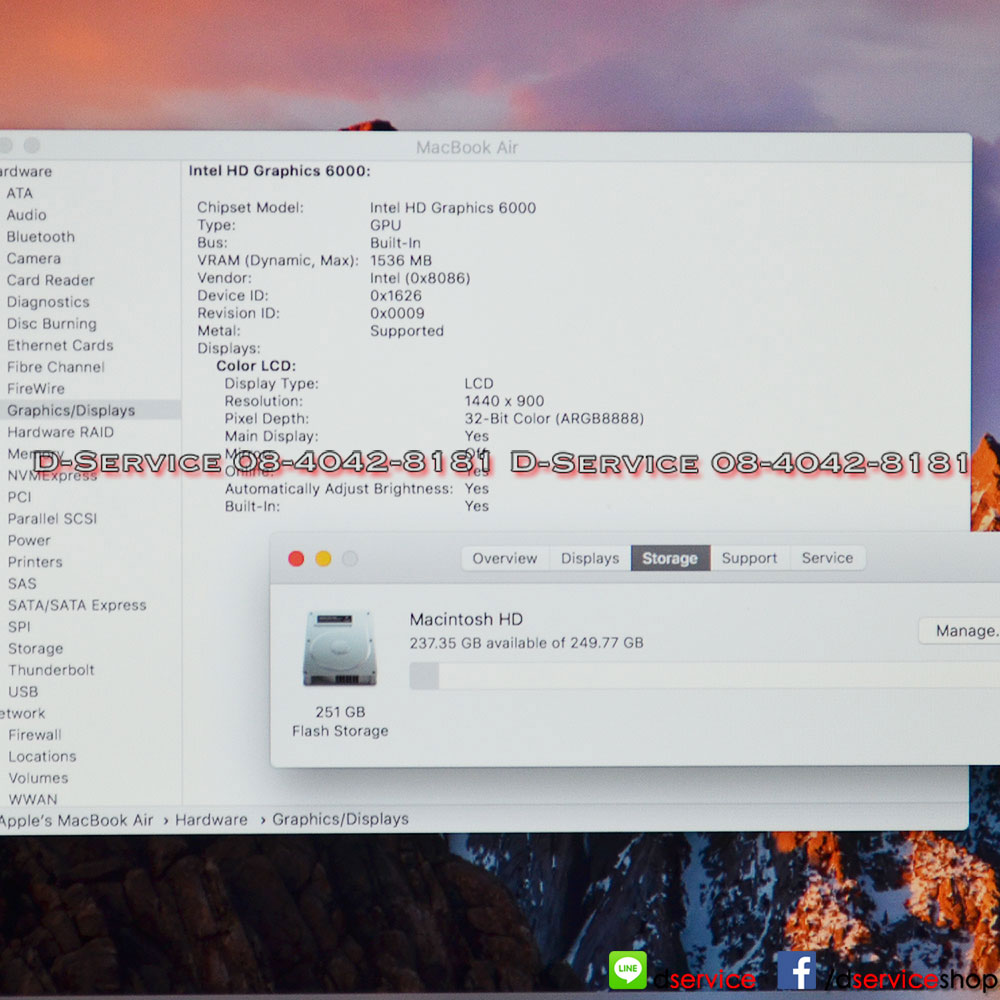Open WWAN network entry

click(x=33, y=799)
